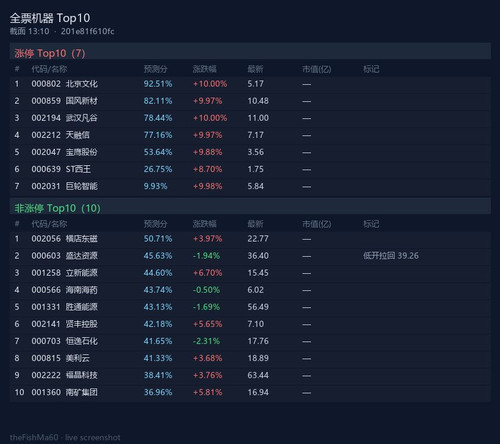Click the +9.88% change value
Image resolution: width=500 pixels, height=444 pixels.
tap(207, 152)
